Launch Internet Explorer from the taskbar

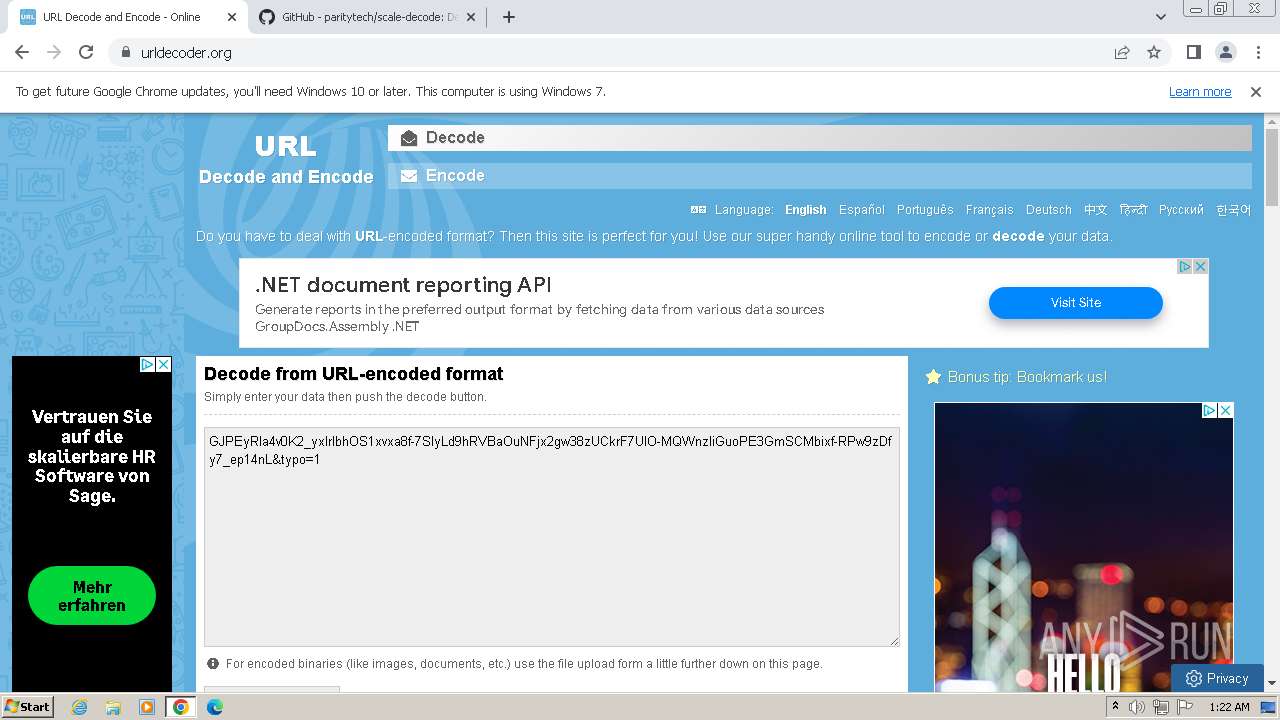coord(79,707)
